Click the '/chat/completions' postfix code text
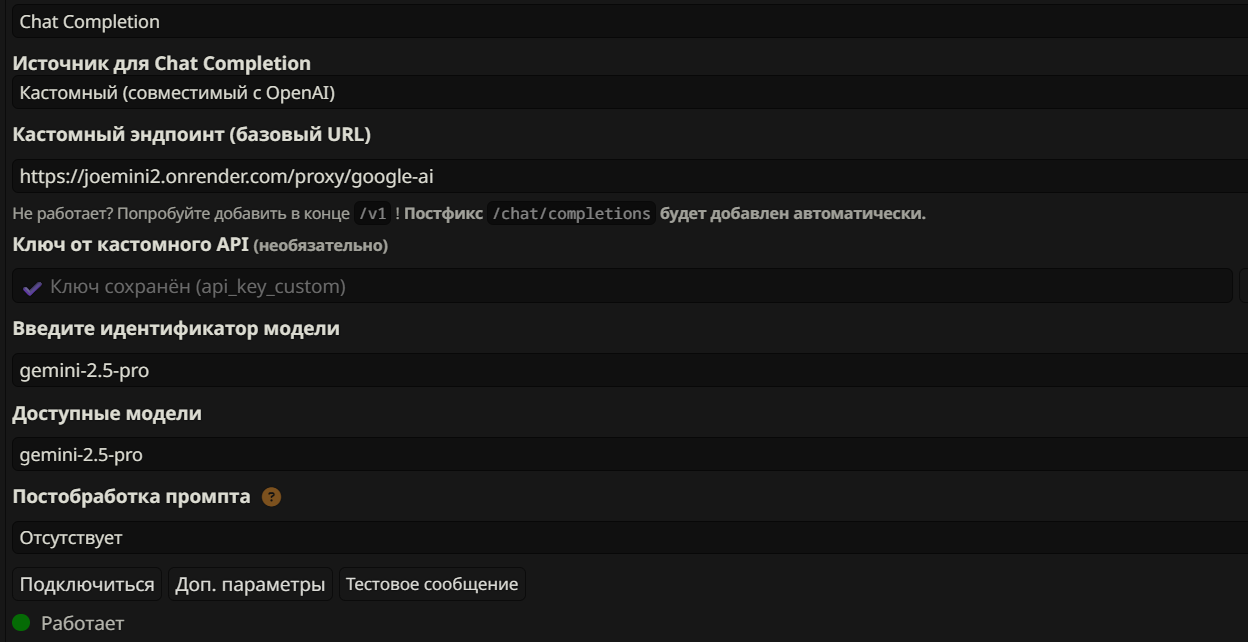This screenshot has width=1256, height=644. click(571, 214)
